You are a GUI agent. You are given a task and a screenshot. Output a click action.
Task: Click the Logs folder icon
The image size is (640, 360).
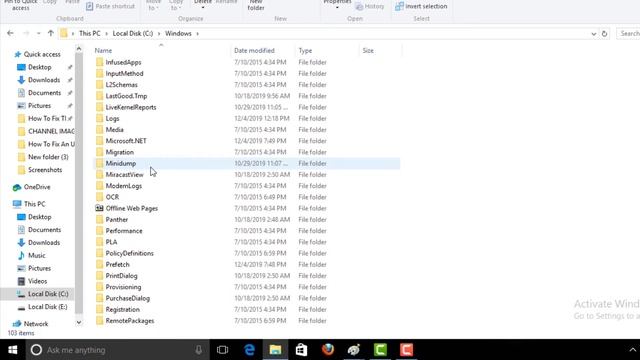tap(99, 118)
